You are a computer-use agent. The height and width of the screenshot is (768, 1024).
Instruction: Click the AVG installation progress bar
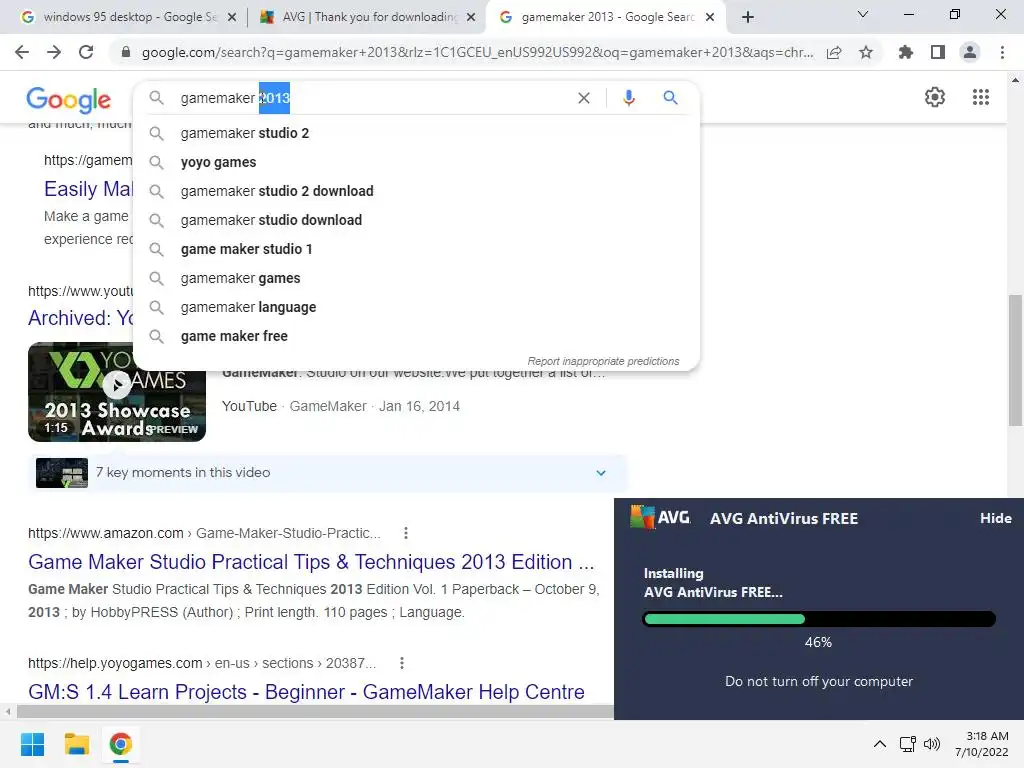click(819, 618)
